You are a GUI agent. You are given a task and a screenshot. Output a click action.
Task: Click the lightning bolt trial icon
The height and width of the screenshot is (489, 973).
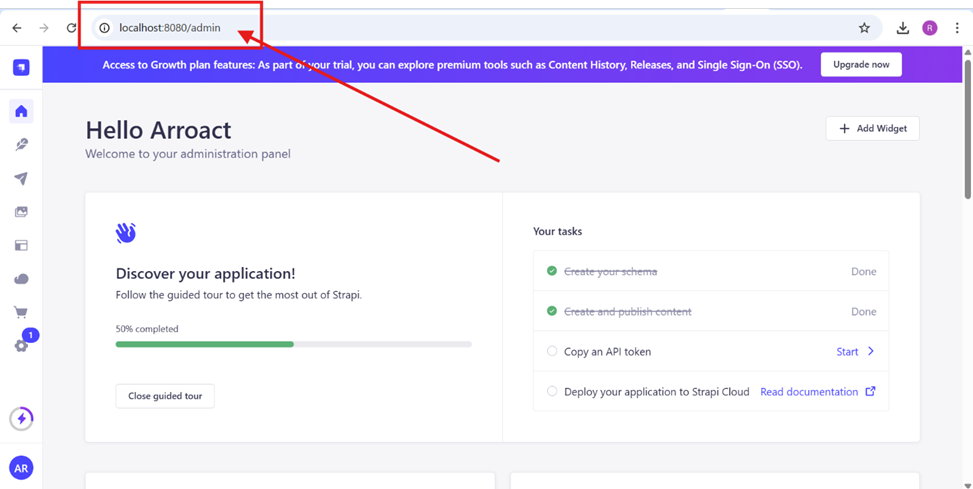(x=21, y=419)
